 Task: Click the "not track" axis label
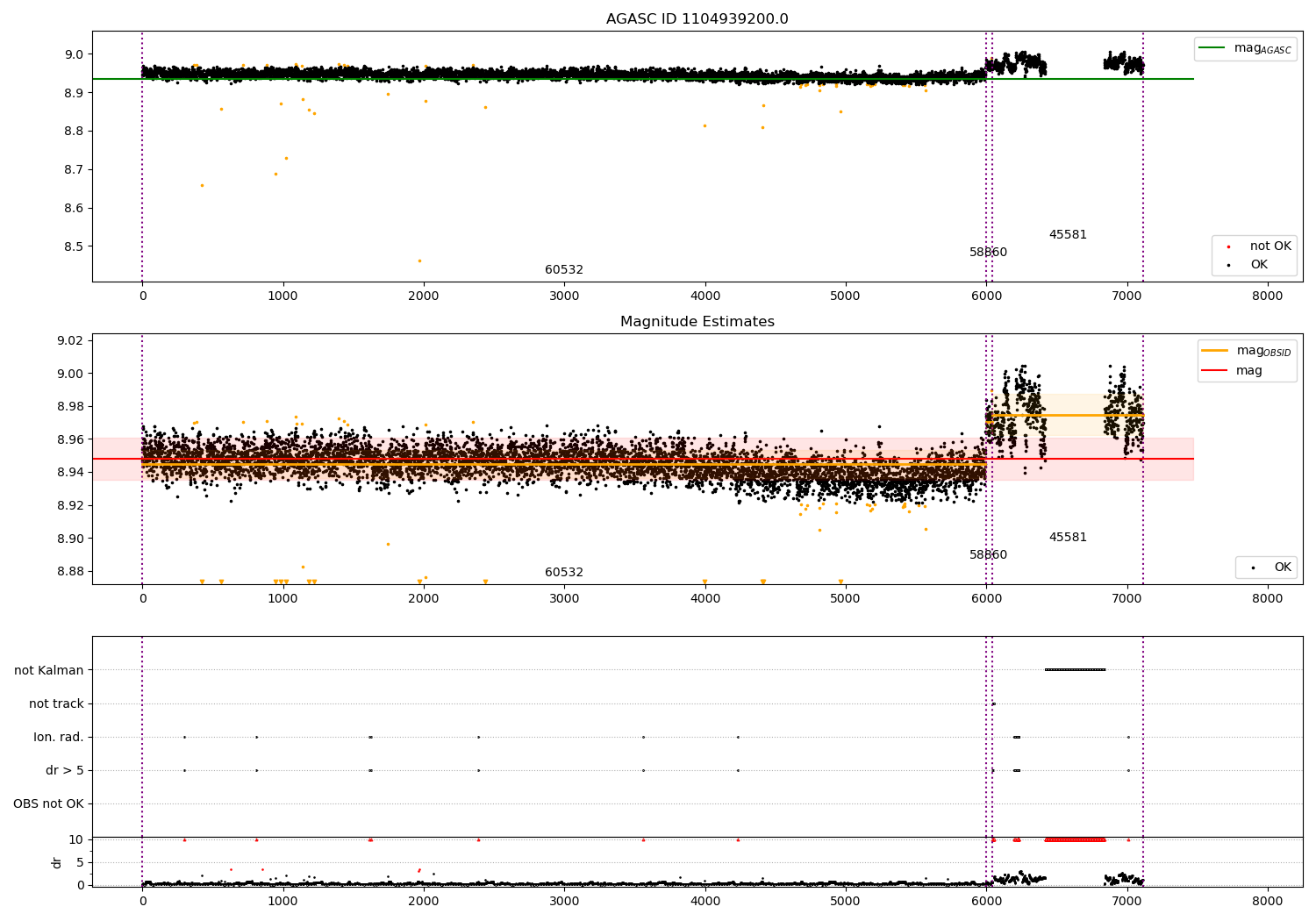click(56, 703)
